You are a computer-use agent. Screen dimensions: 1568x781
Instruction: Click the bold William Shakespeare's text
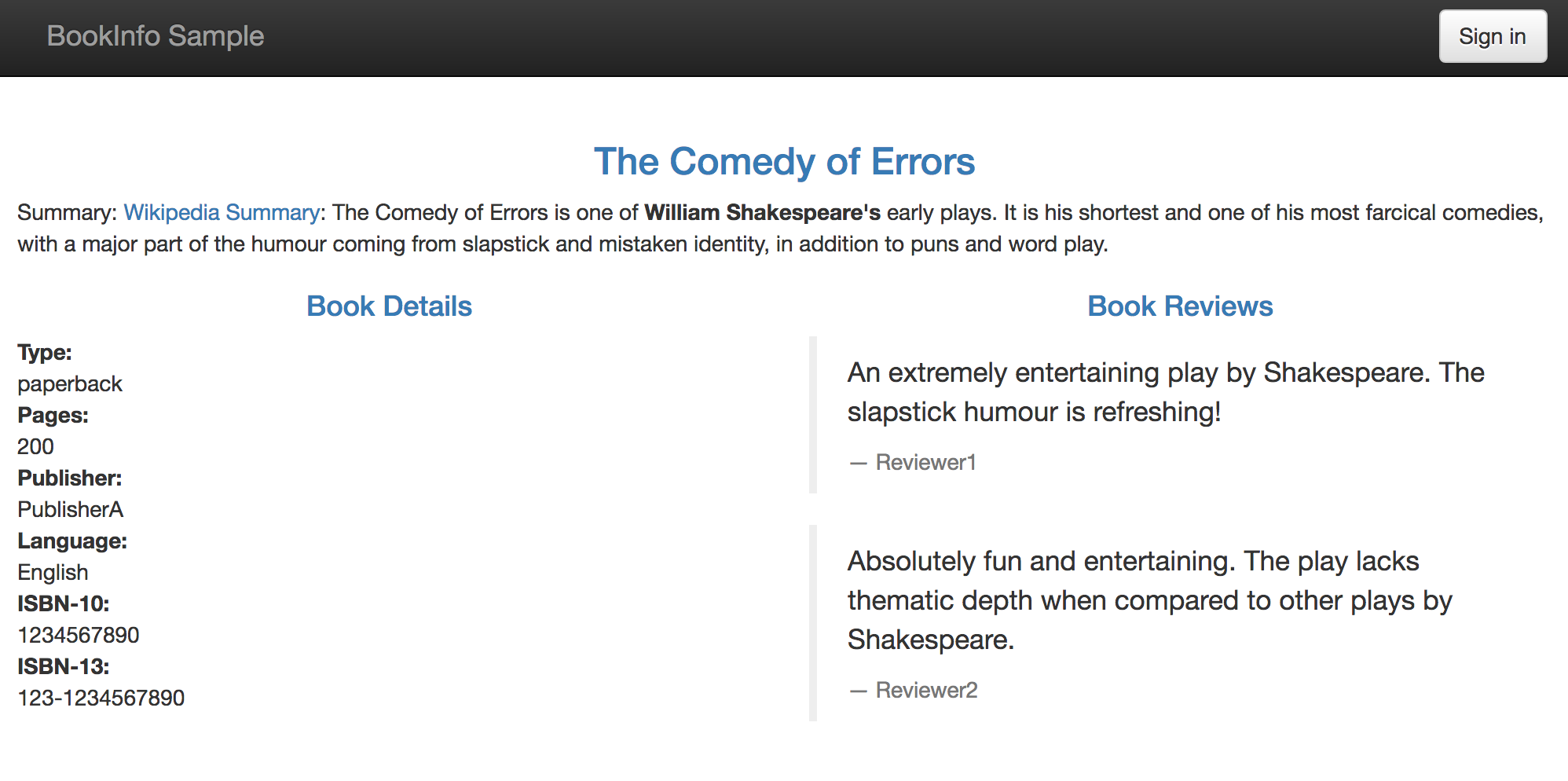coord(762,212)
